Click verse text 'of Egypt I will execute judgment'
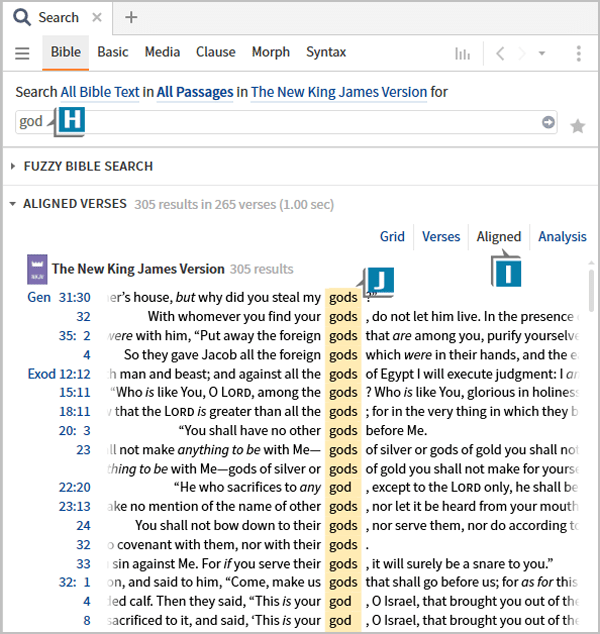The height and width of the screenshot is (634, 600). pos(462,374)
